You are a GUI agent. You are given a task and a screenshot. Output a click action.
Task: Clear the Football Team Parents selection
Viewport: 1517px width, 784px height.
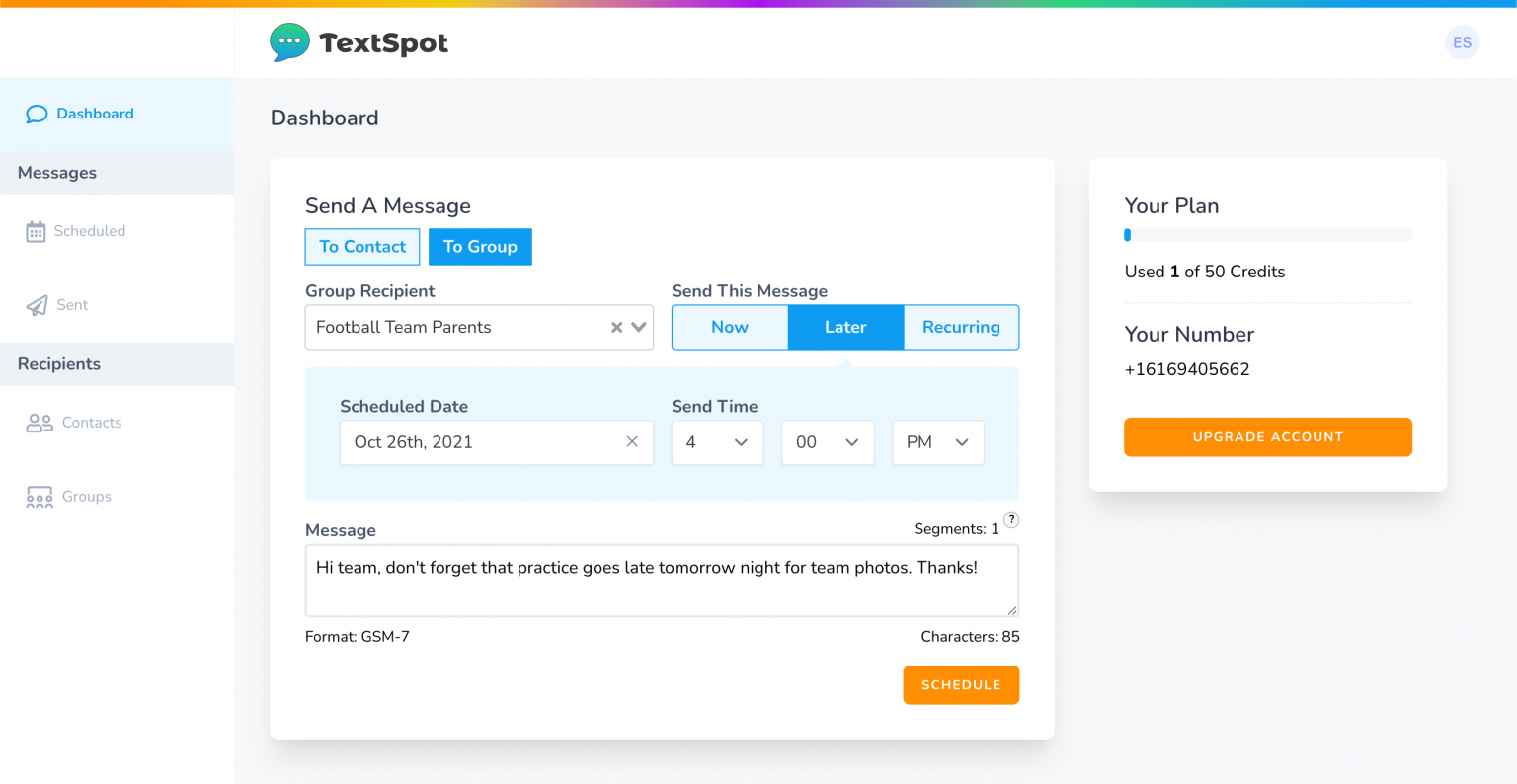click(616, 327)
